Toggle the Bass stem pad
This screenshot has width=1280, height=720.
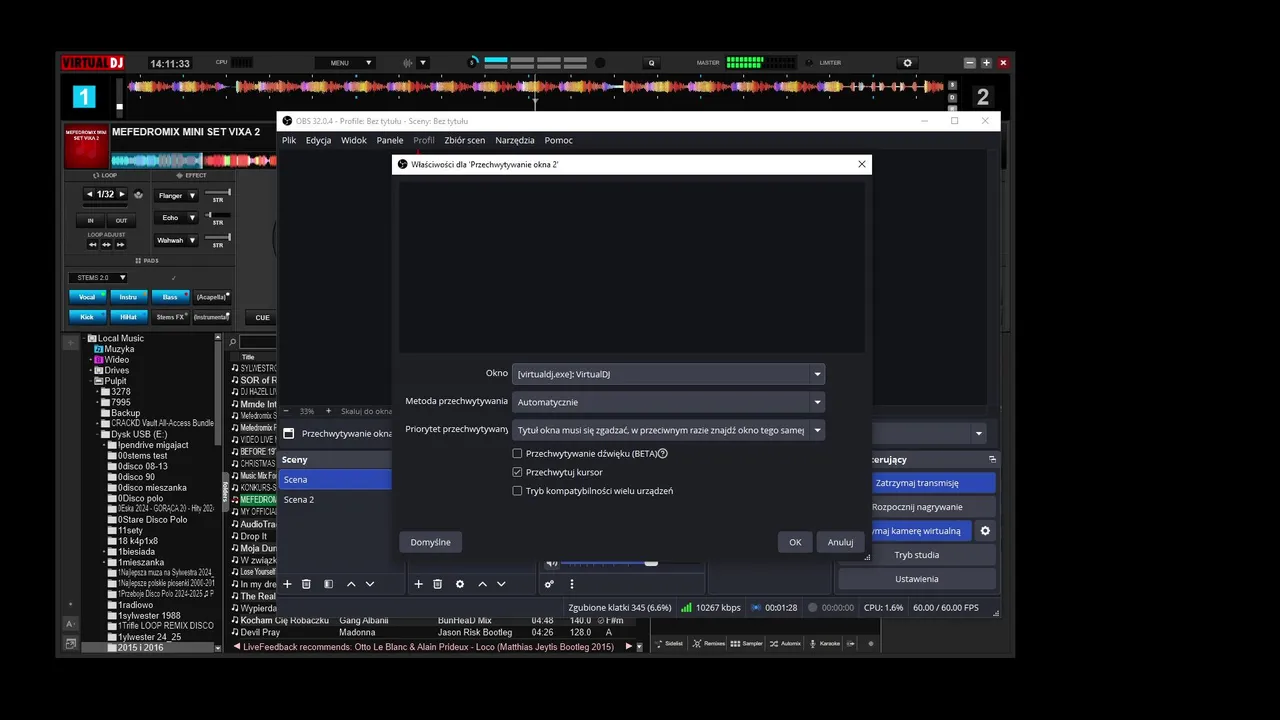click(170, 297)
